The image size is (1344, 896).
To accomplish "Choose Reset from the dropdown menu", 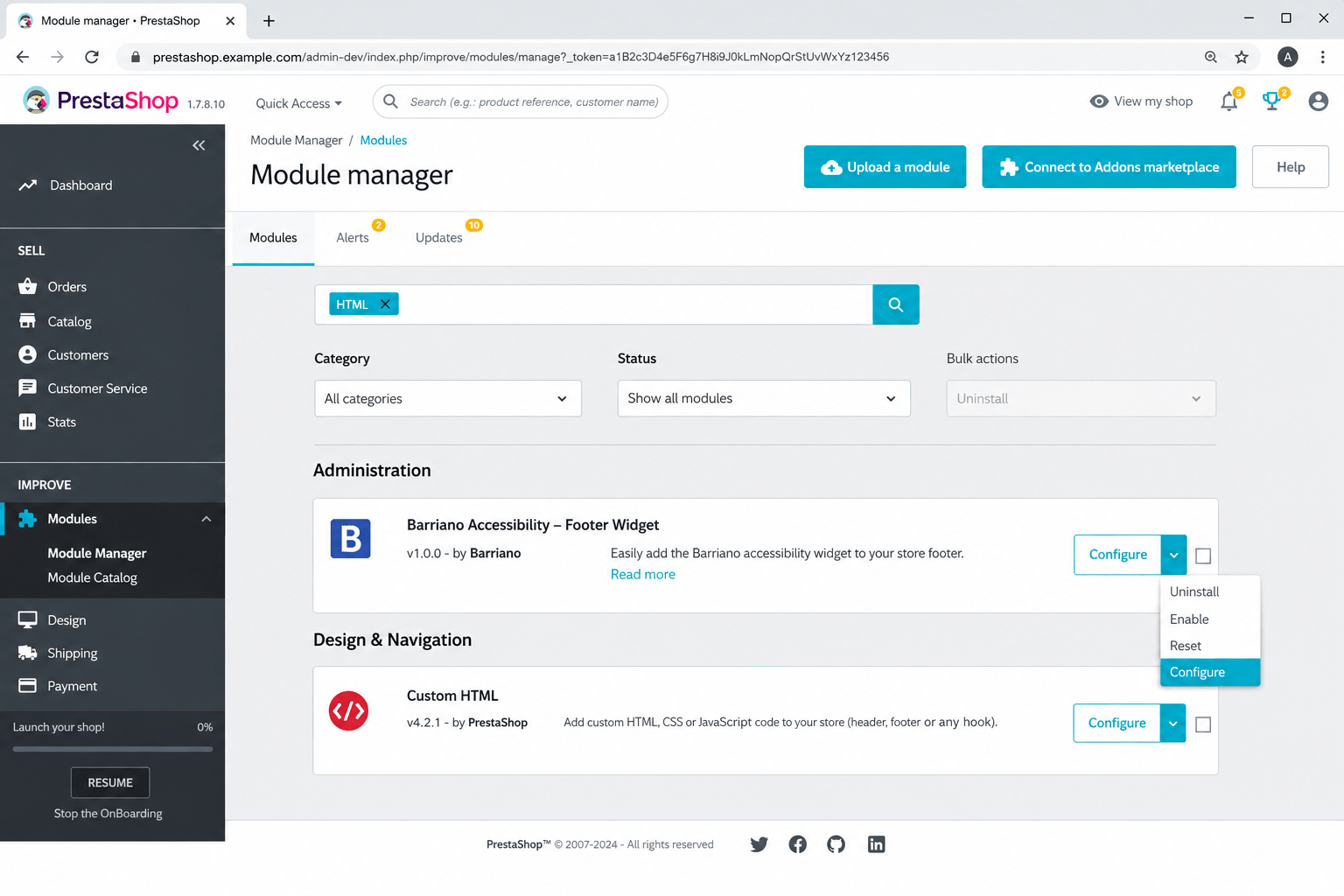I will coord(1210,646).
